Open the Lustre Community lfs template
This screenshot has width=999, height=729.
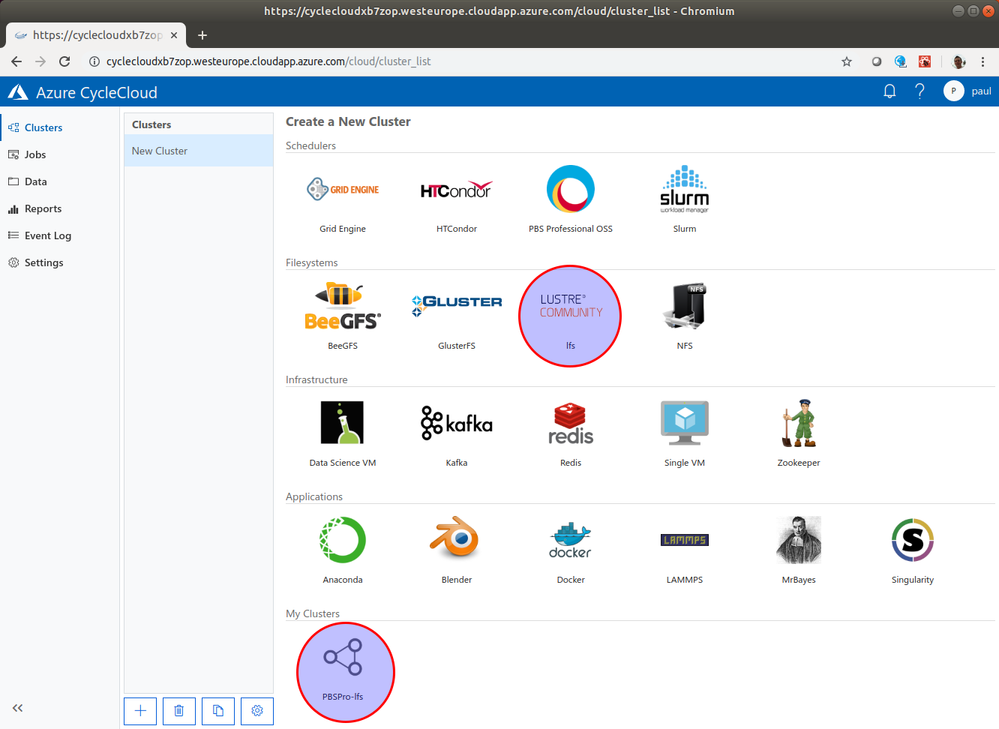[x=570, y=316]
